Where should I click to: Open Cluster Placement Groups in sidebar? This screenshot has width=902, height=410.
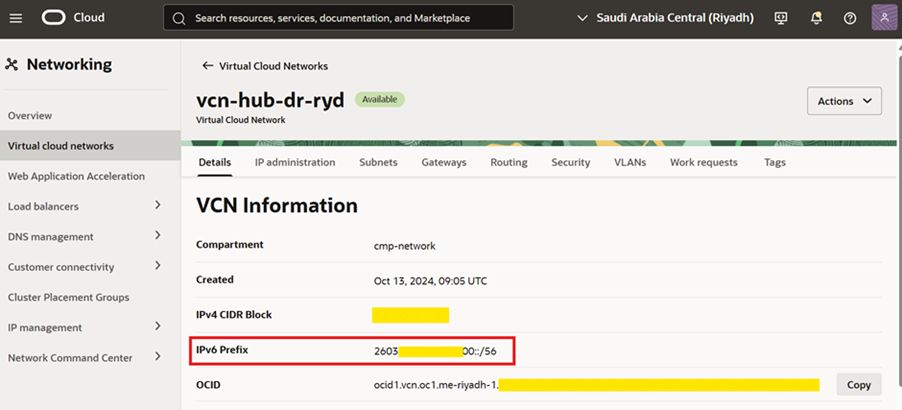(68, 297)
